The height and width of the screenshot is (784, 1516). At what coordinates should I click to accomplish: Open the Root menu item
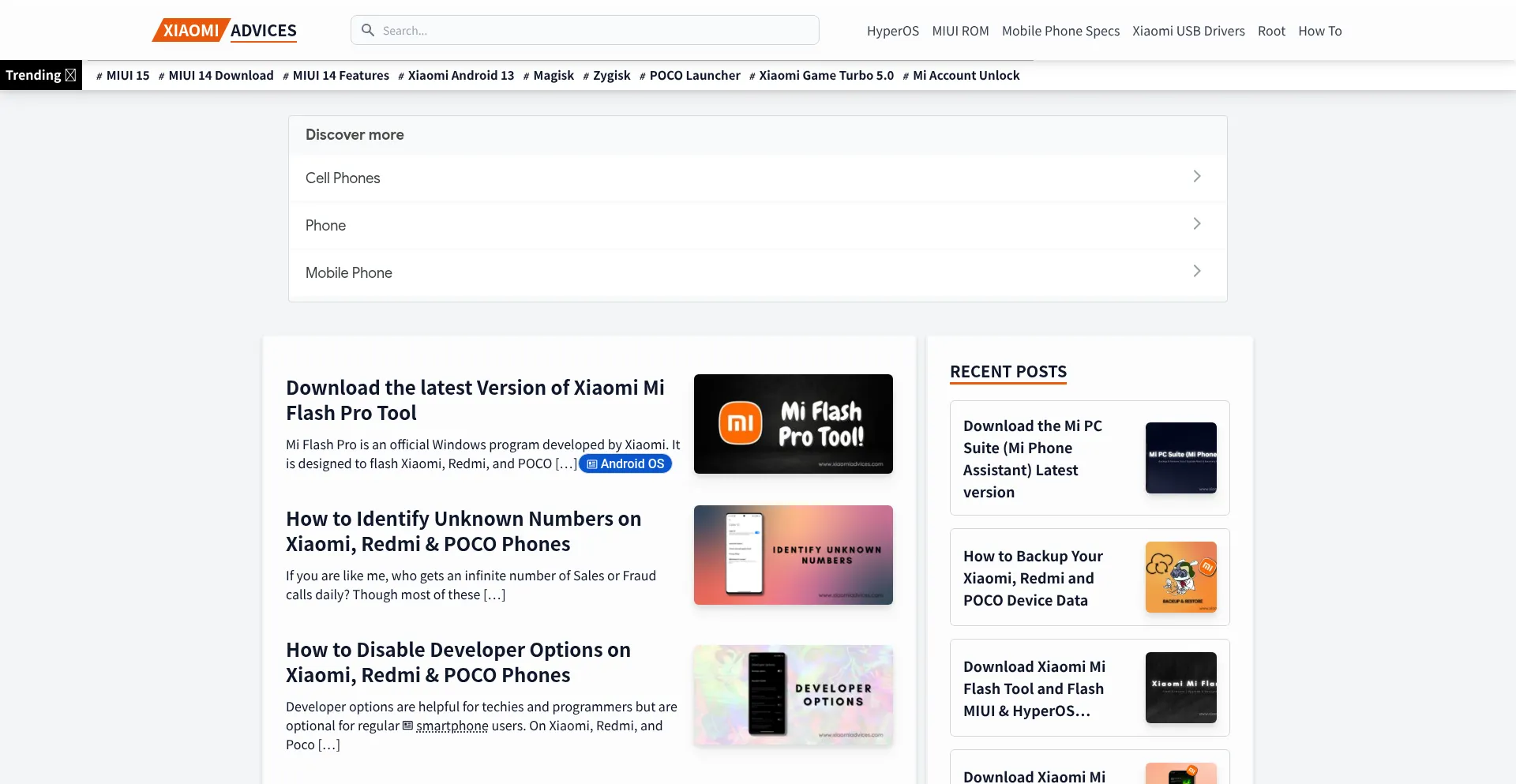(1271, 31)
